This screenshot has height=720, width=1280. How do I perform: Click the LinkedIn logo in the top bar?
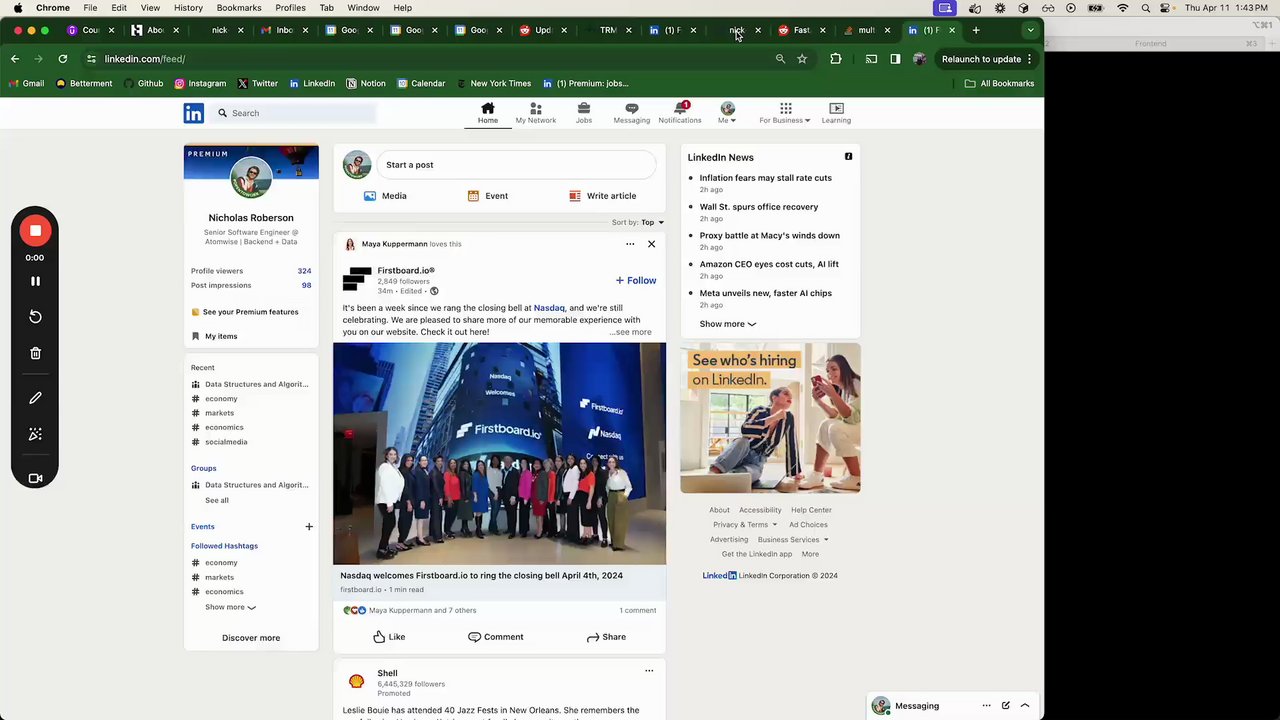tap(194, 113)
